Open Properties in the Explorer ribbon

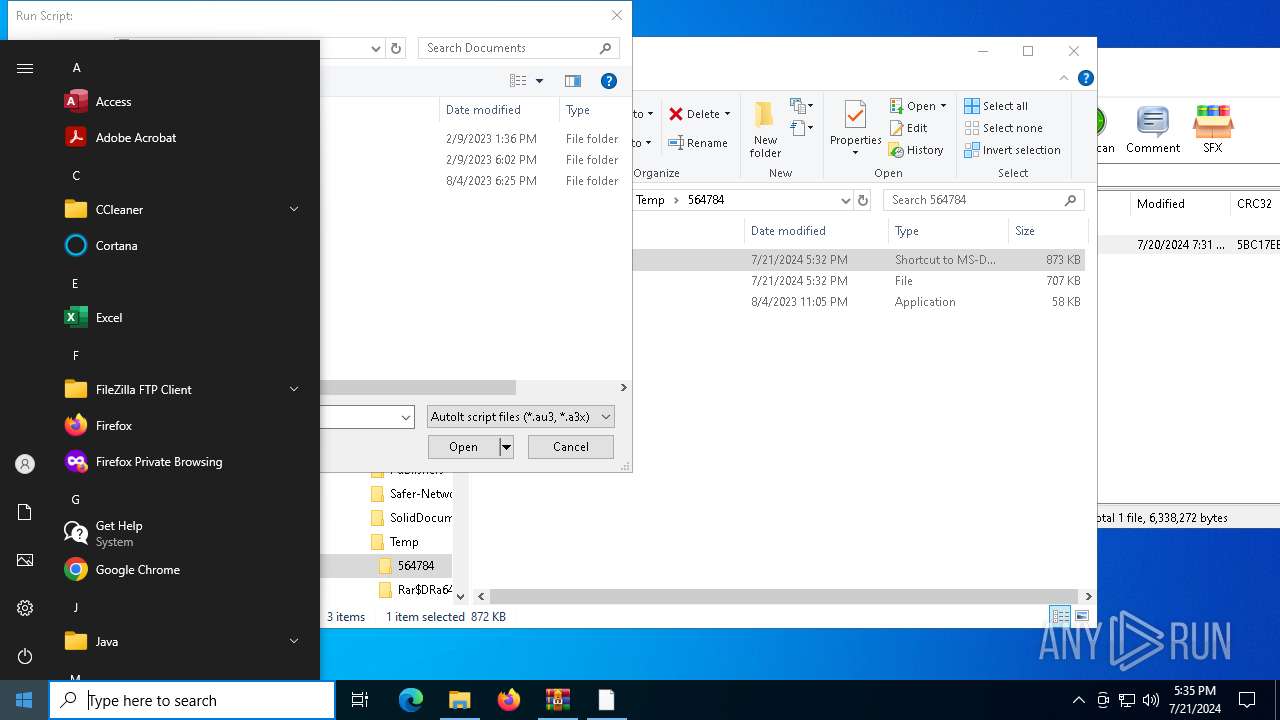[x=855, y=129]
